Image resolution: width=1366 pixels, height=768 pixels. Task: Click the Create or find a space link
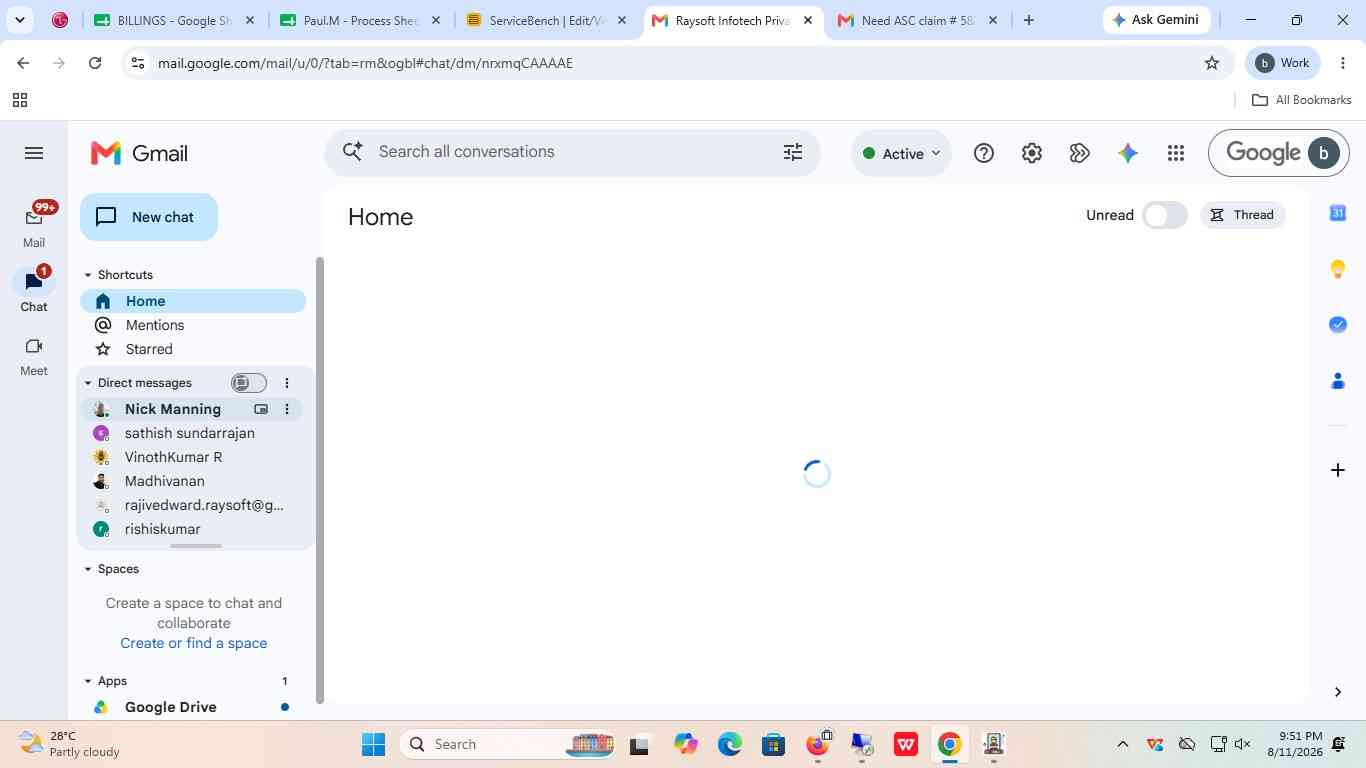(194, 643)
